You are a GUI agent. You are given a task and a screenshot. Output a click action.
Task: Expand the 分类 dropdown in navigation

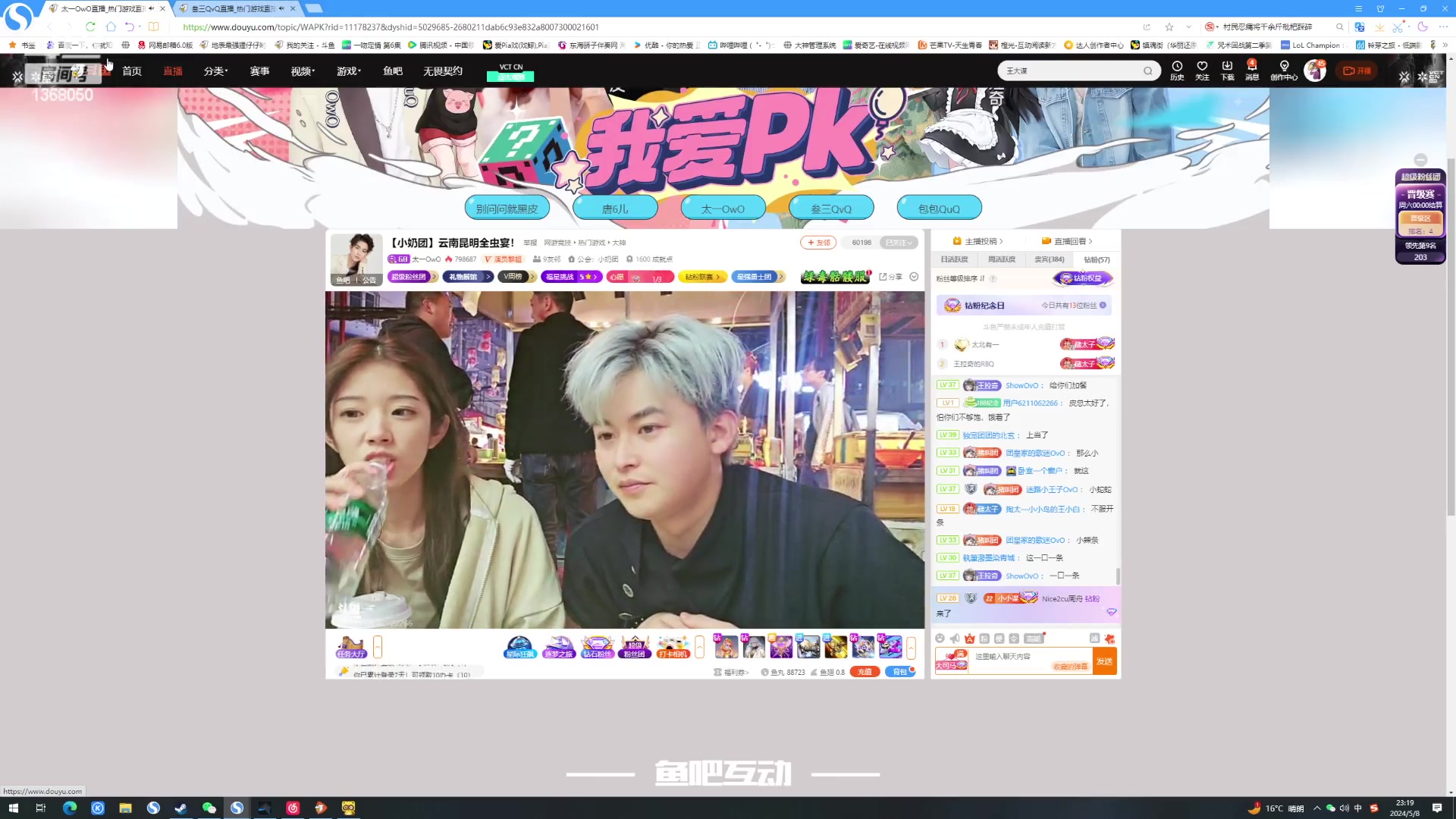pos(216,71)
